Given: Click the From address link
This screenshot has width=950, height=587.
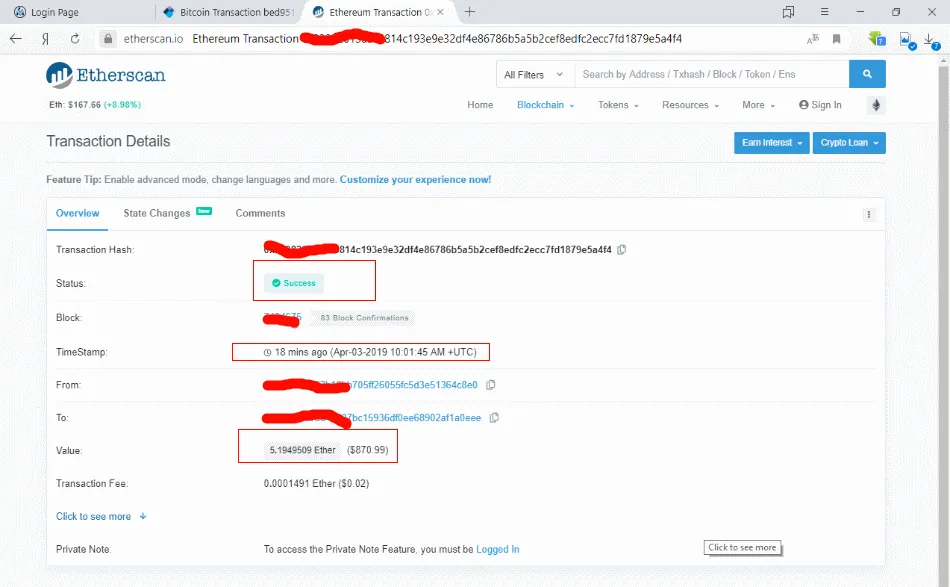Looking at the screenshot, I should pyautogui.click(x=370, y=385).
